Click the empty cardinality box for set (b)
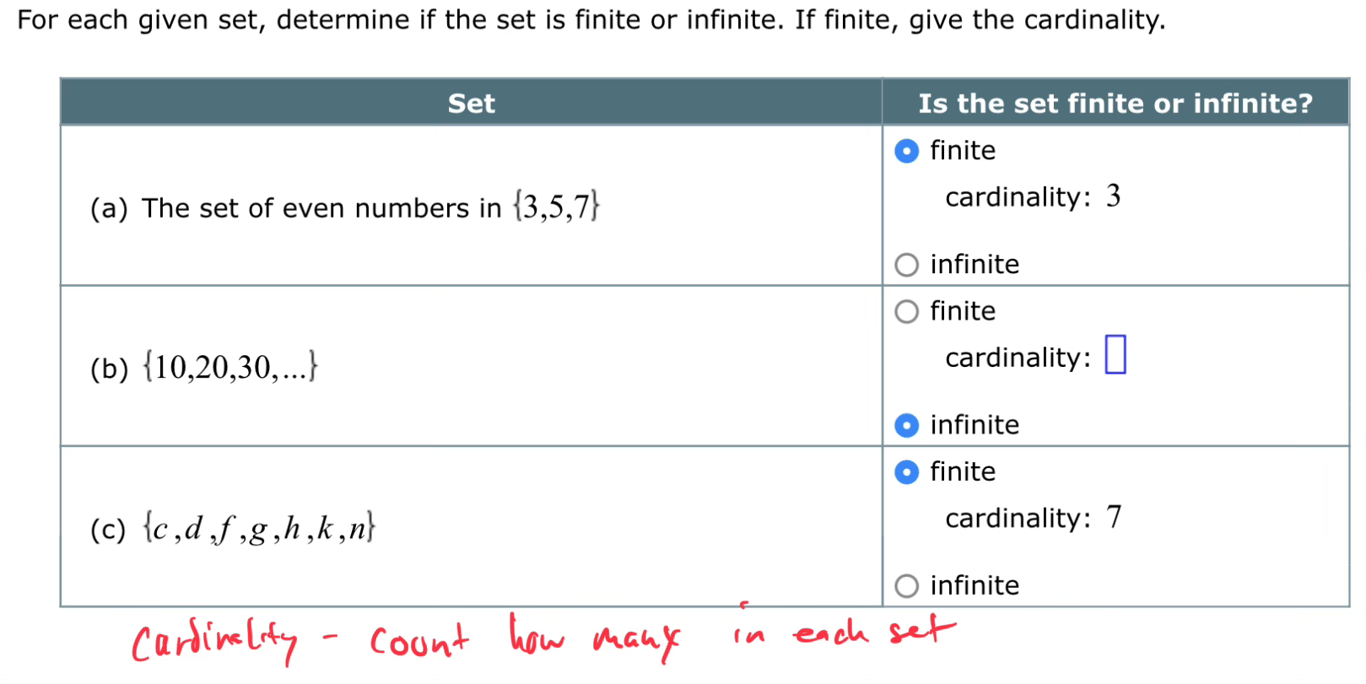Image resolution: width=1366 pixels, height=684 pixels. click(1115, 357)
